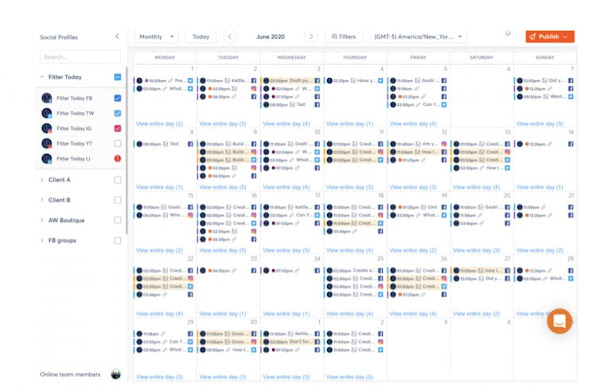600x386 pixels.
Task: View entire day (4) for June 13
Action: 476,187
